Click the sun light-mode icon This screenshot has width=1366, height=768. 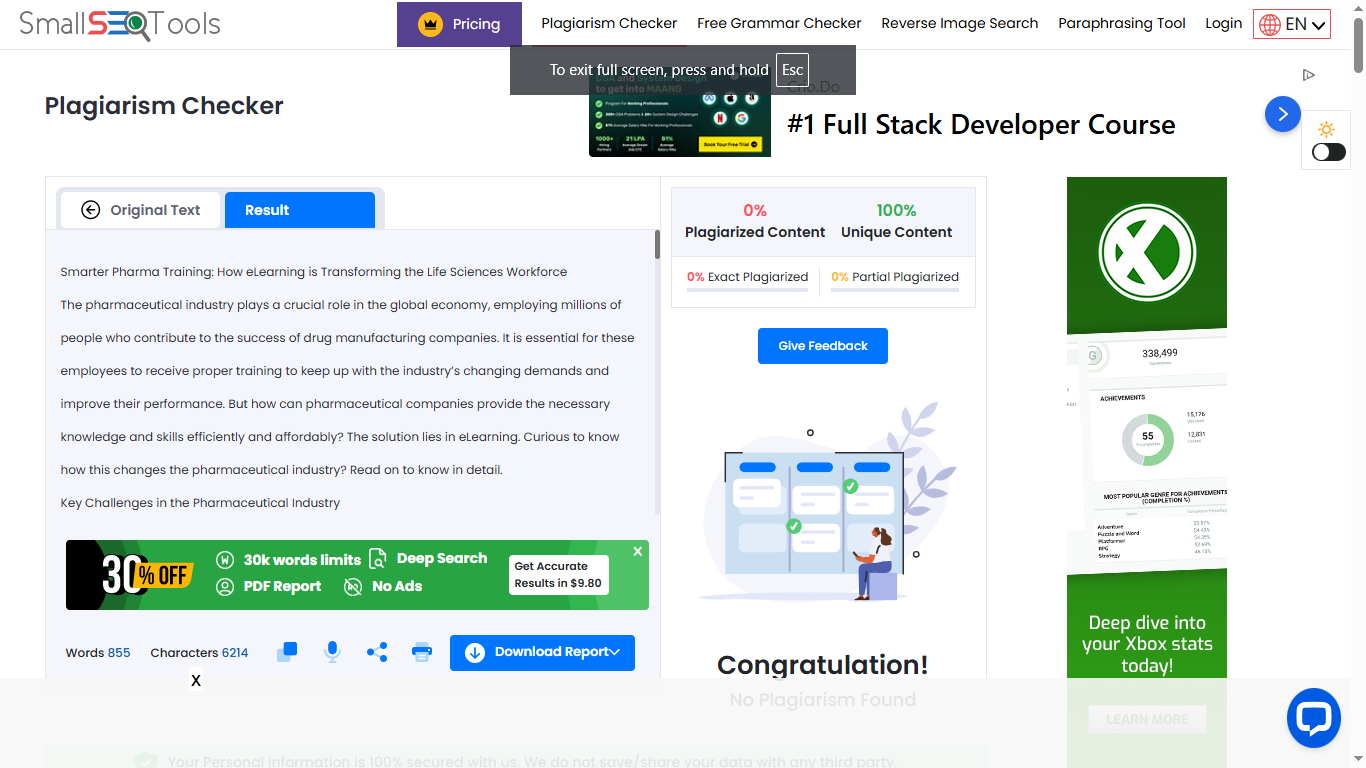tap(1326, 129)
